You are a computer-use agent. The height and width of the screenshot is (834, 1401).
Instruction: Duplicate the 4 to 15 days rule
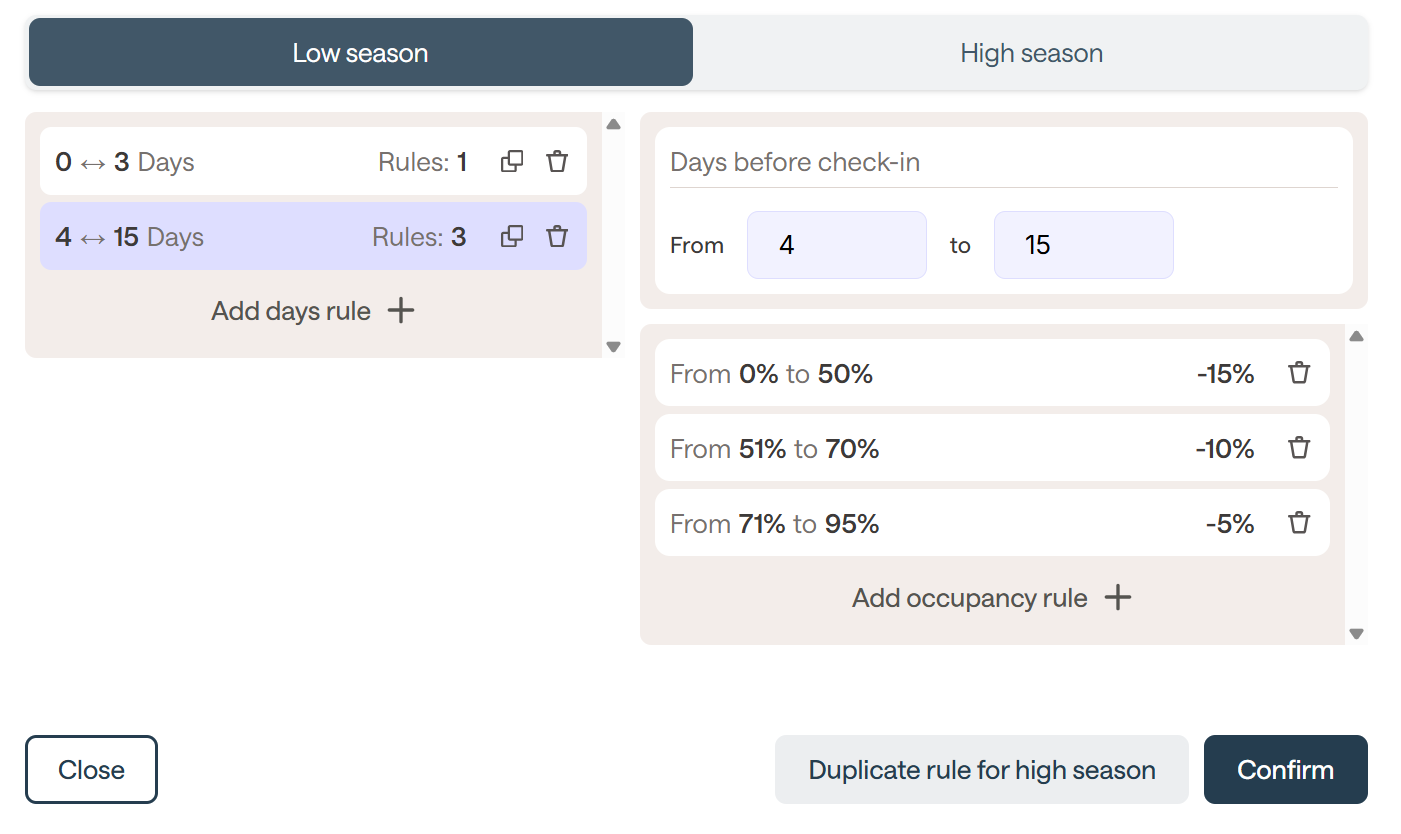tap(512, 236)
